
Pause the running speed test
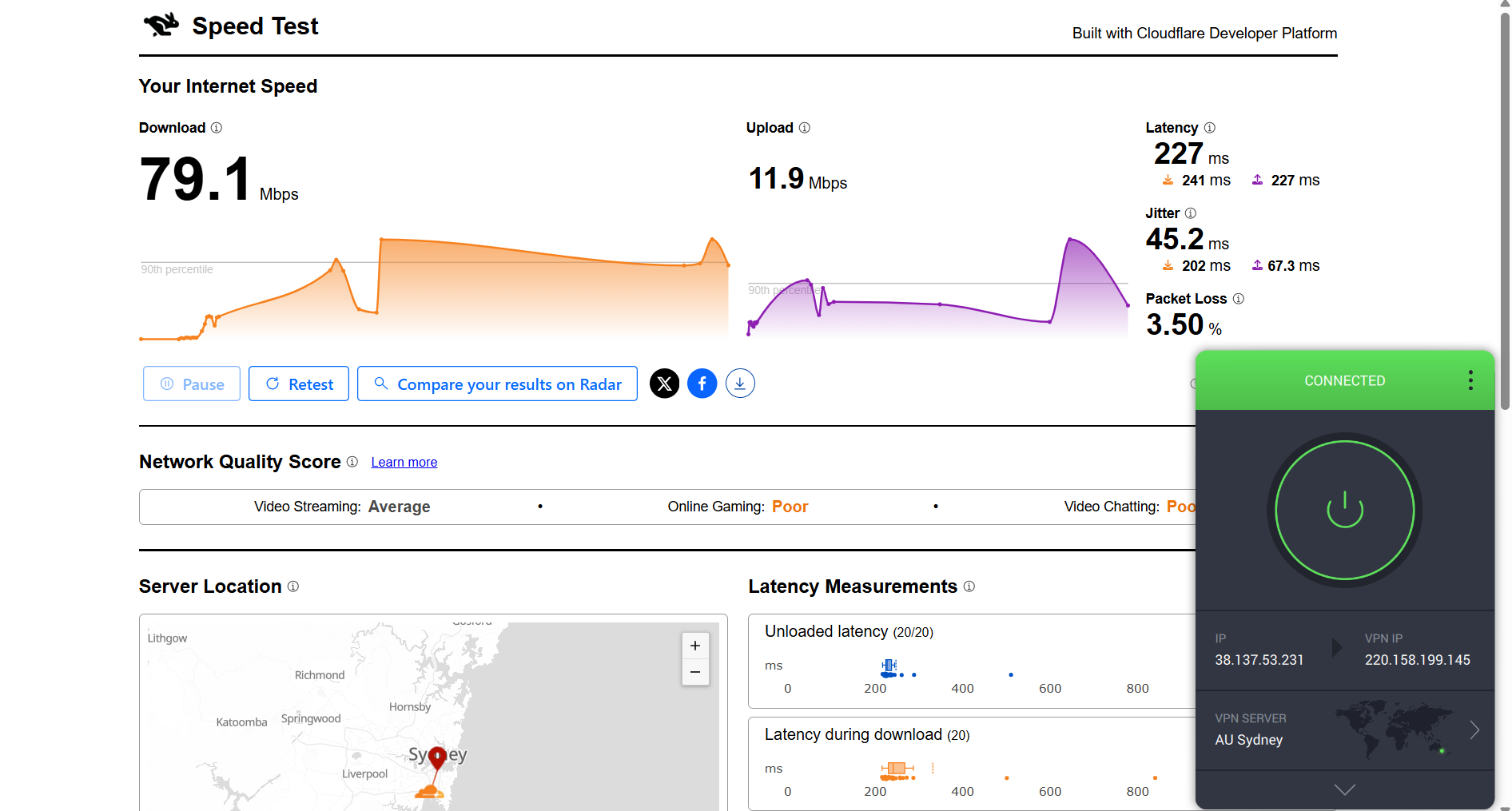click(191, 384)
